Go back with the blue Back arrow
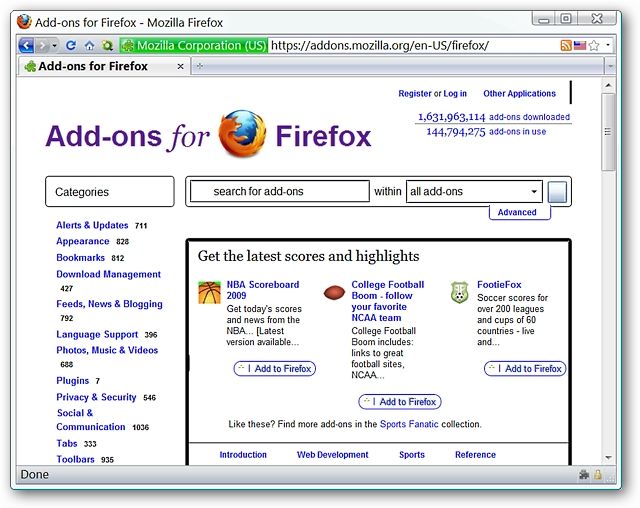Screen dimensions: 640x508 coord(26,45)
